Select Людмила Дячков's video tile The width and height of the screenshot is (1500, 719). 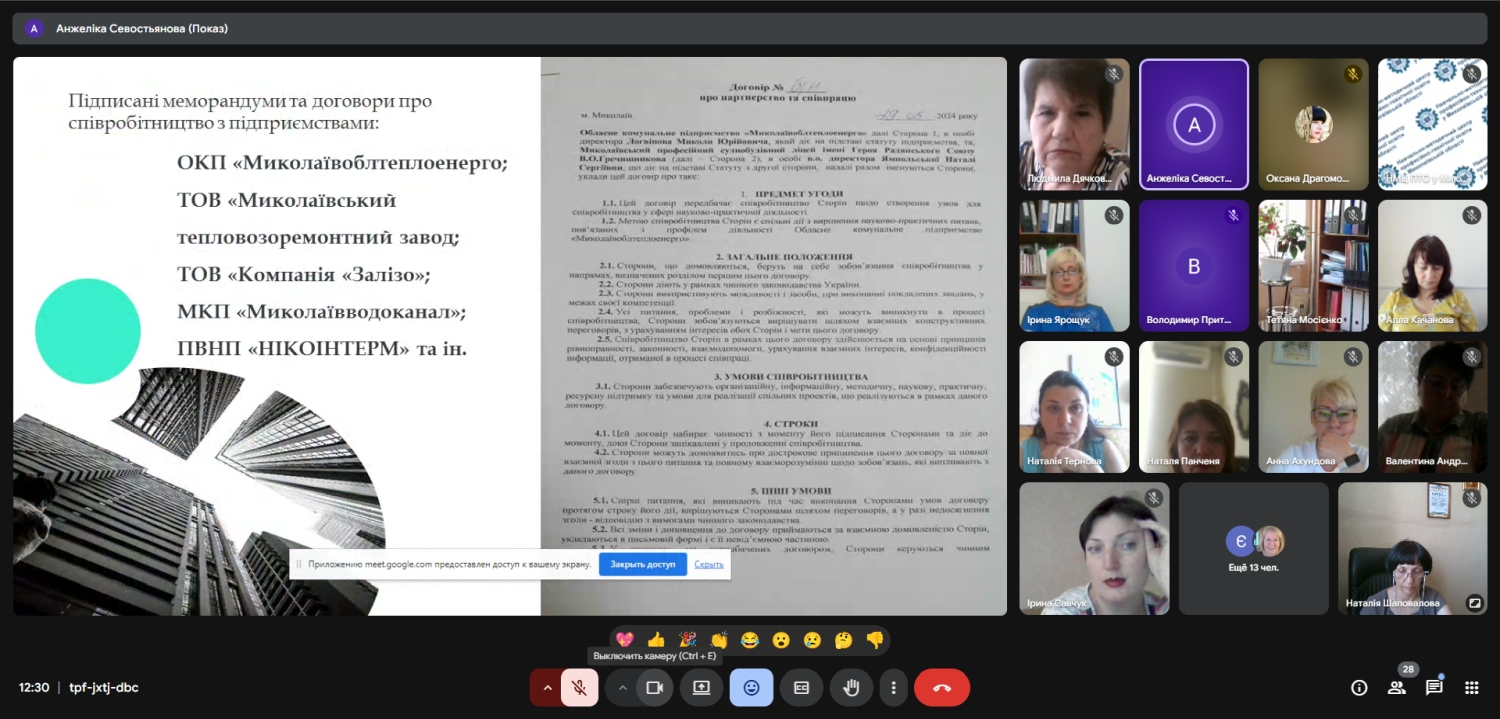pos(1074,124)
